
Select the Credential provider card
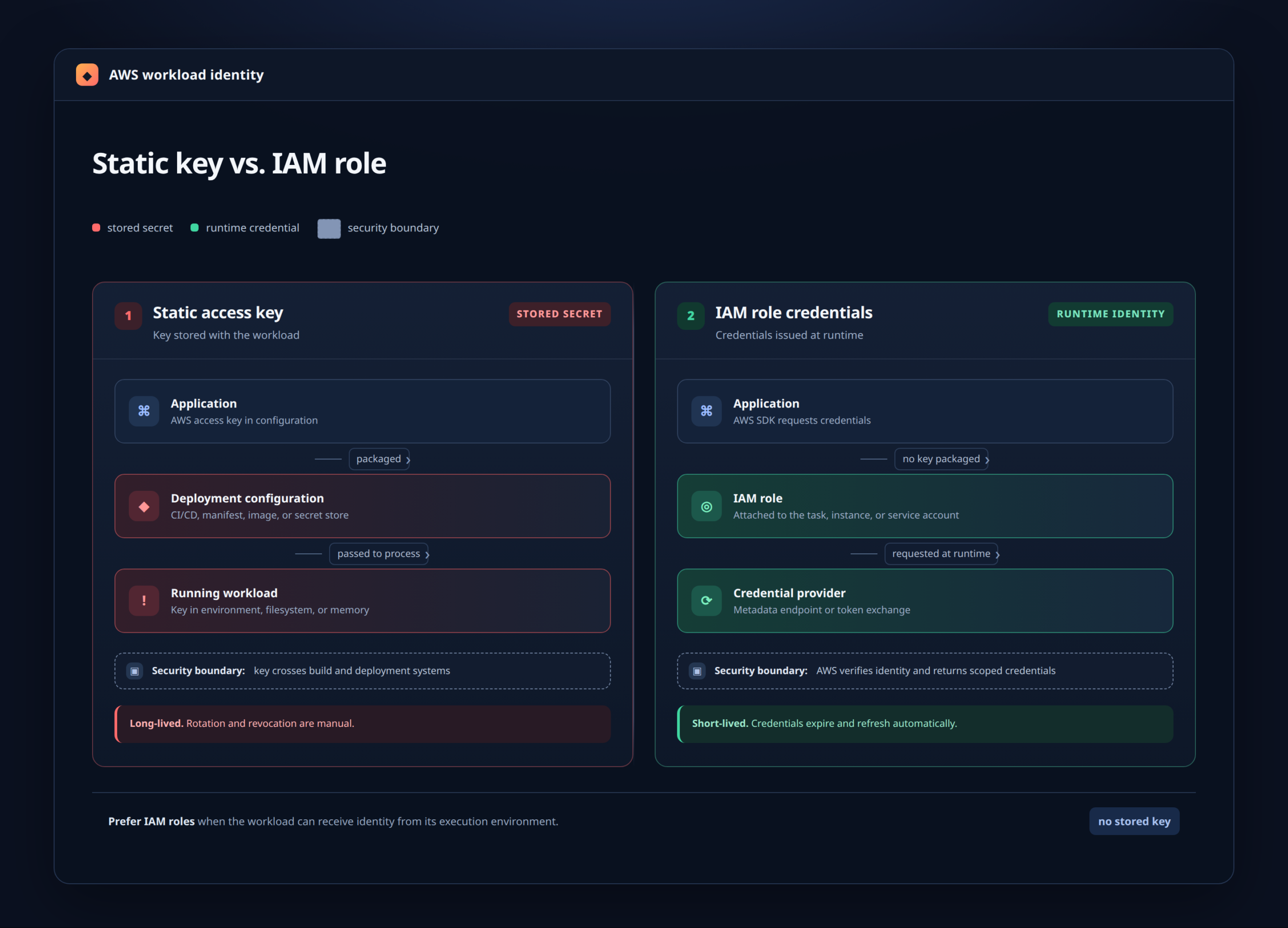[925, 601]
